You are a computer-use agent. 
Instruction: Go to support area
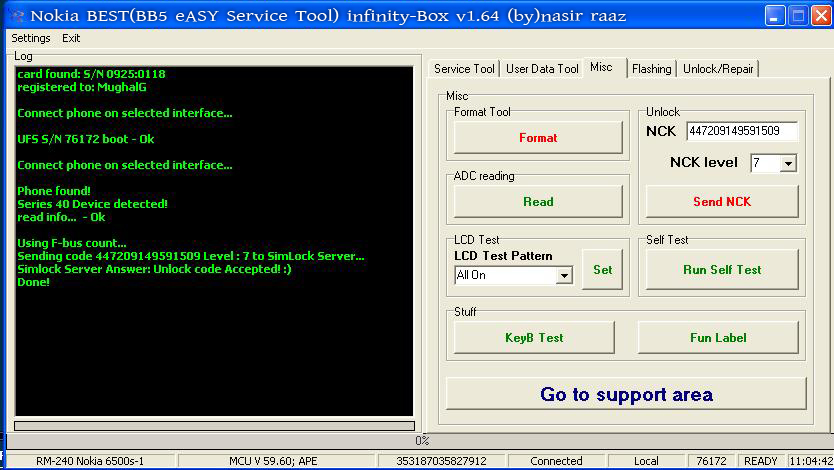pos(626,394)
